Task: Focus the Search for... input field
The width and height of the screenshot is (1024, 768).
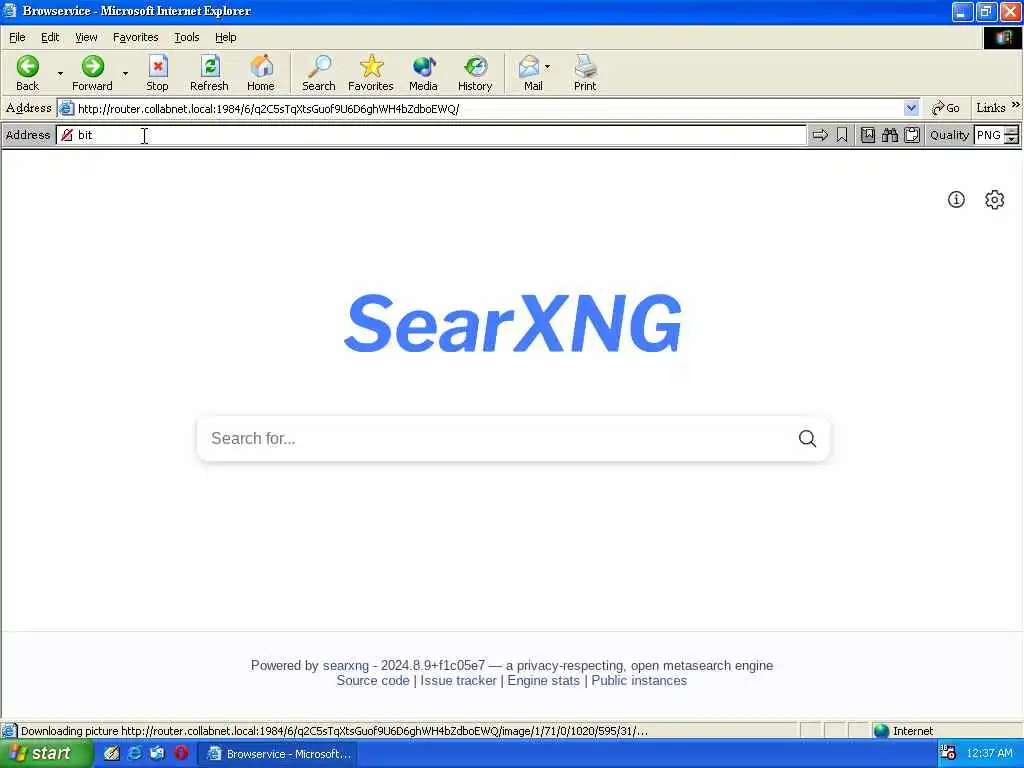Action: click(496, 439)
